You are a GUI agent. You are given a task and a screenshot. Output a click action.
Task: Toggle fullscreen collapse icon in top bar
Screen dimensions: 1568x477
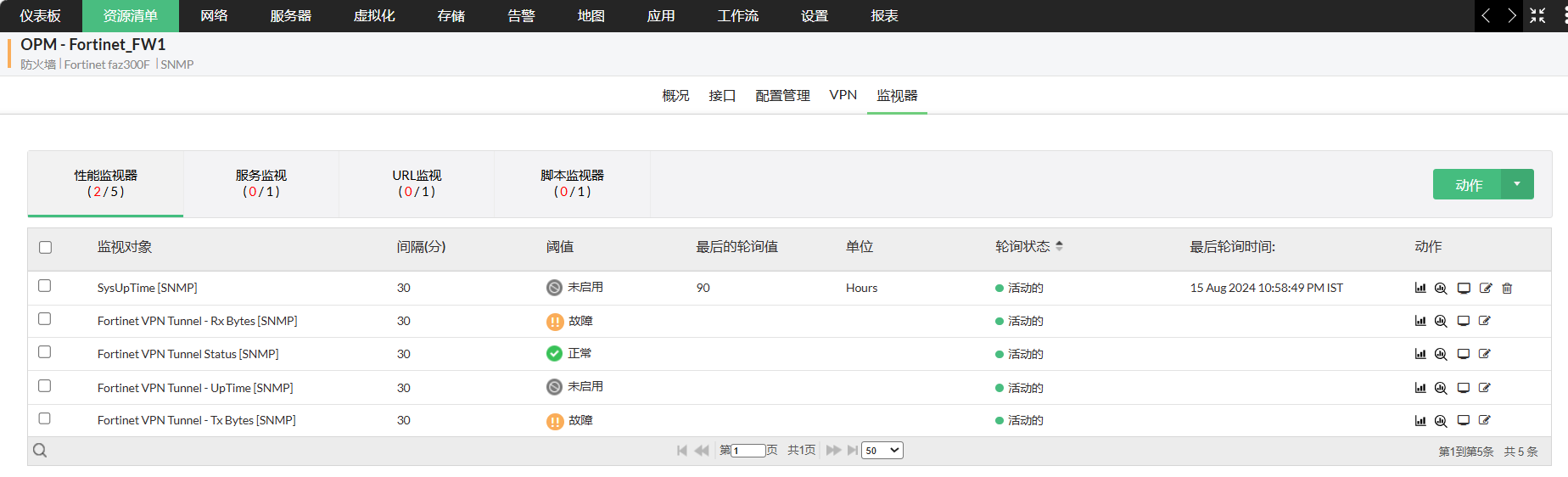pos(1537,15)
